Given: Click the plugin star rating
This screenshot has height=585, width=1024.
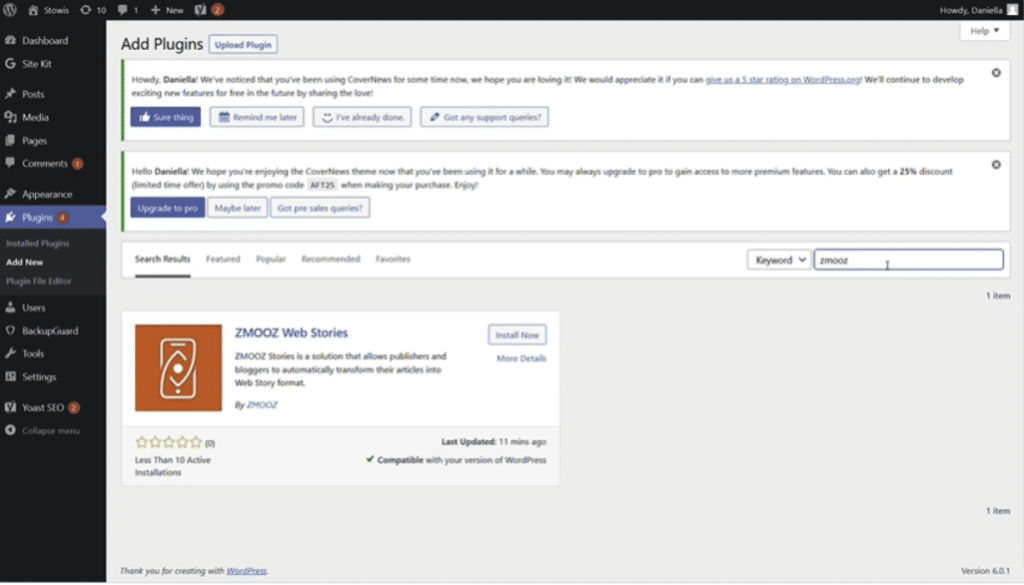Looking at the screenshot, I should point(168,443).
